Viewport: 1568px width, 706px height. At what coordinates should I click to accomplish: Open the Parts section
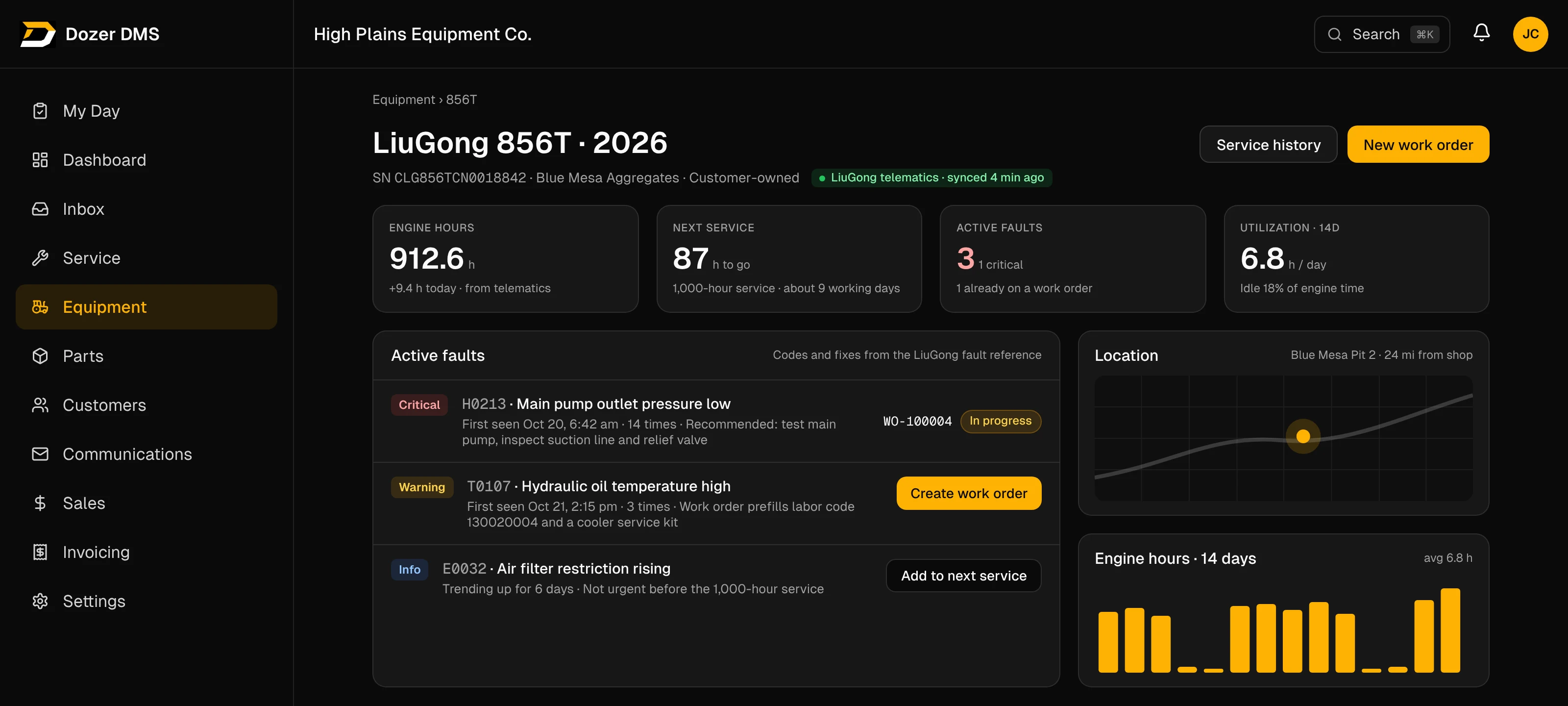[x=146, y=356]
